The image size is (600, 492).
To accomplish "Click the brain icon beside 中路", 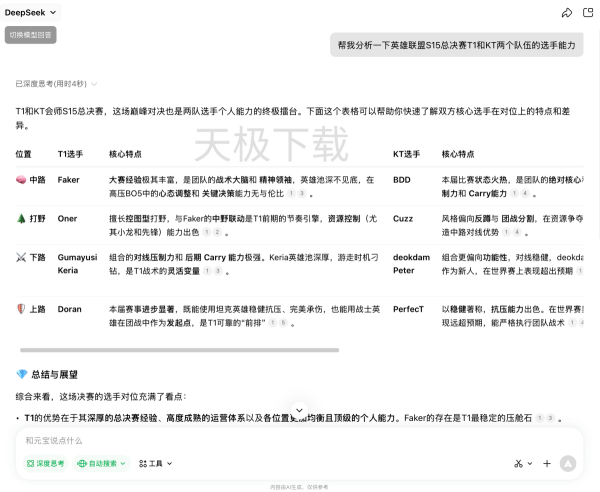I will (x=21, y=180).
